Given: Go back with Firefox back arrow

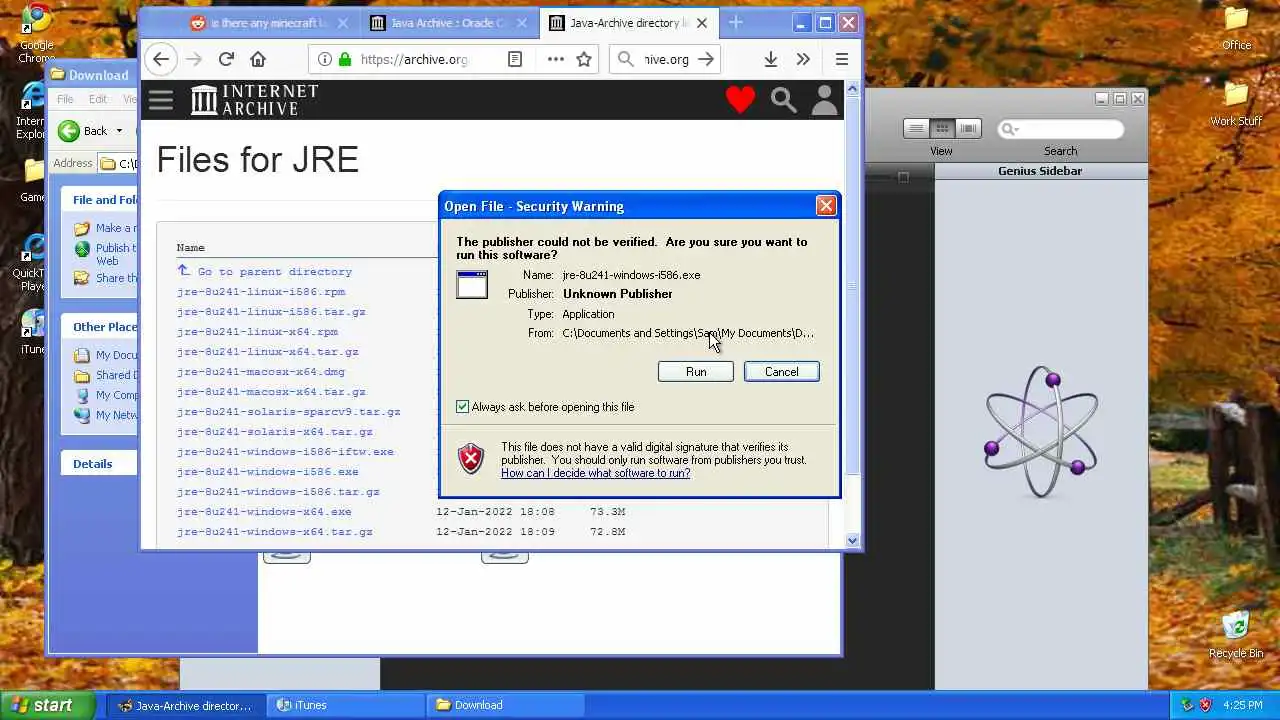Looking at the screenshot, I should click(161, 59).
